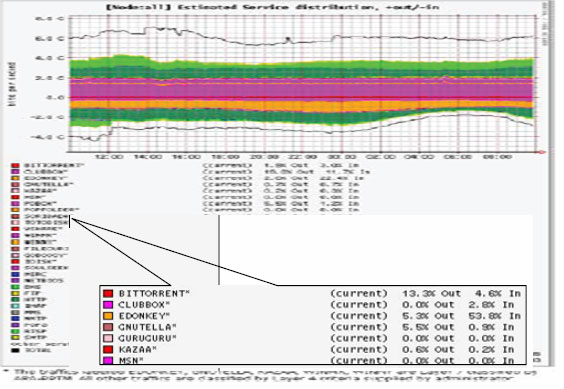The width and height of the screenshot is (564, 389).
Task: Click the KAZAA red swatch in the magnified legend
Action: (108, 349)
